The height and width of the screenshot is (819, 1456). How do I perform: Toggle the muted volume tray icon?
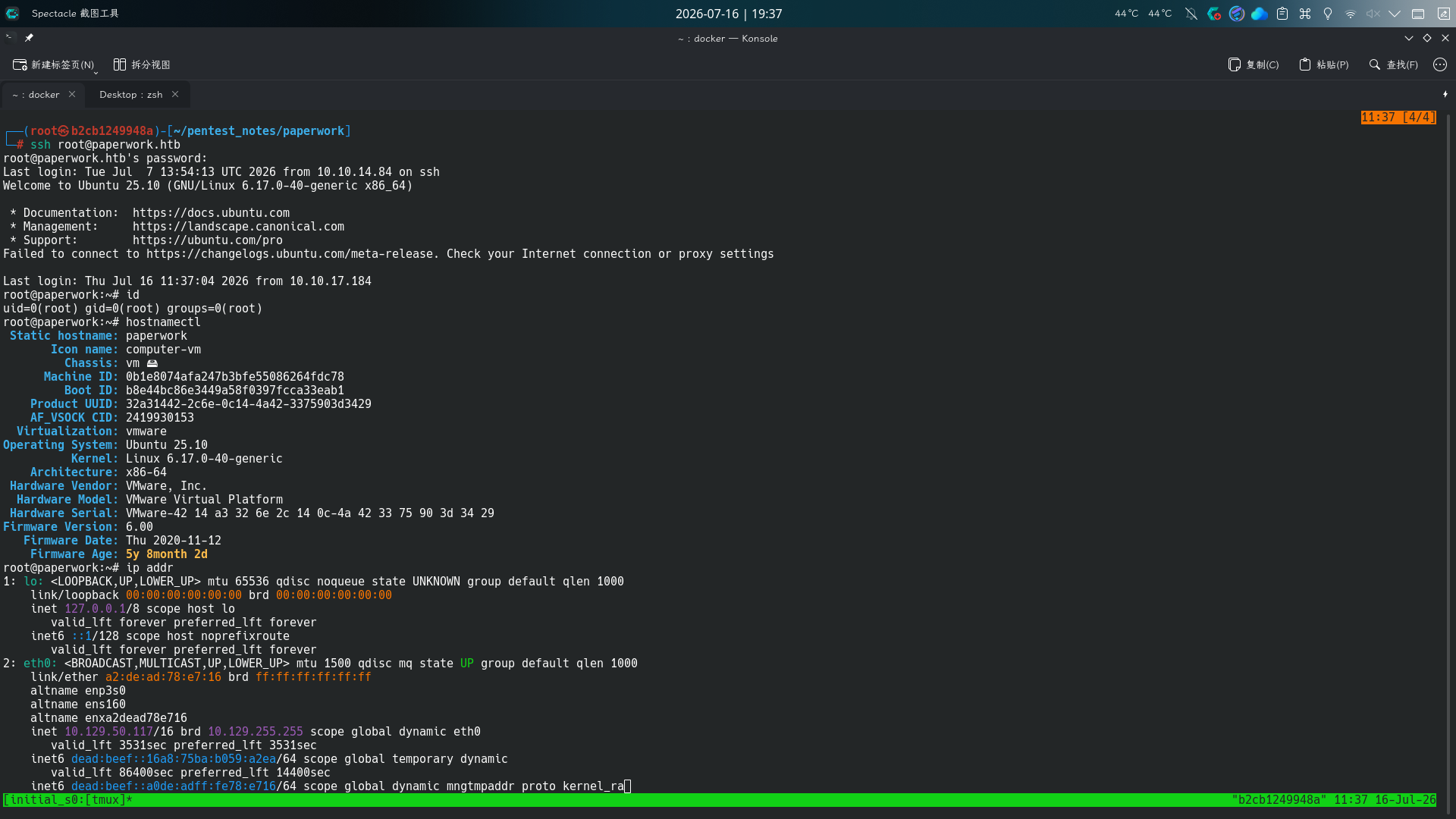[1373, 14]
